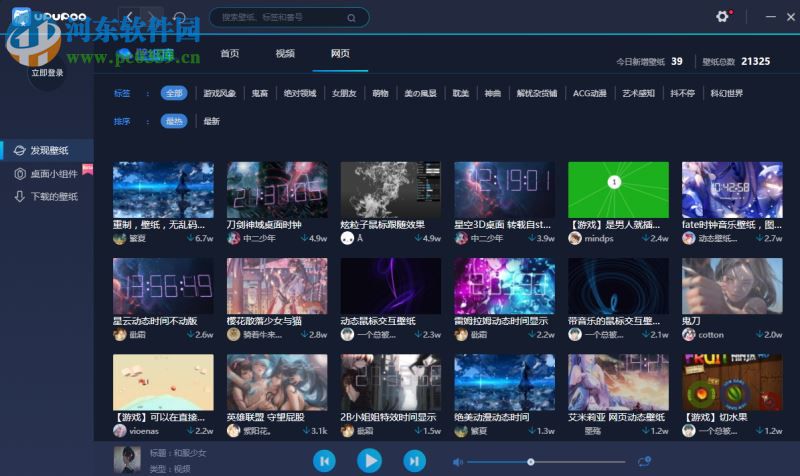Screen dimensions: 800x476
Task: Select the 网页 tab
Action: pos(340,54)
